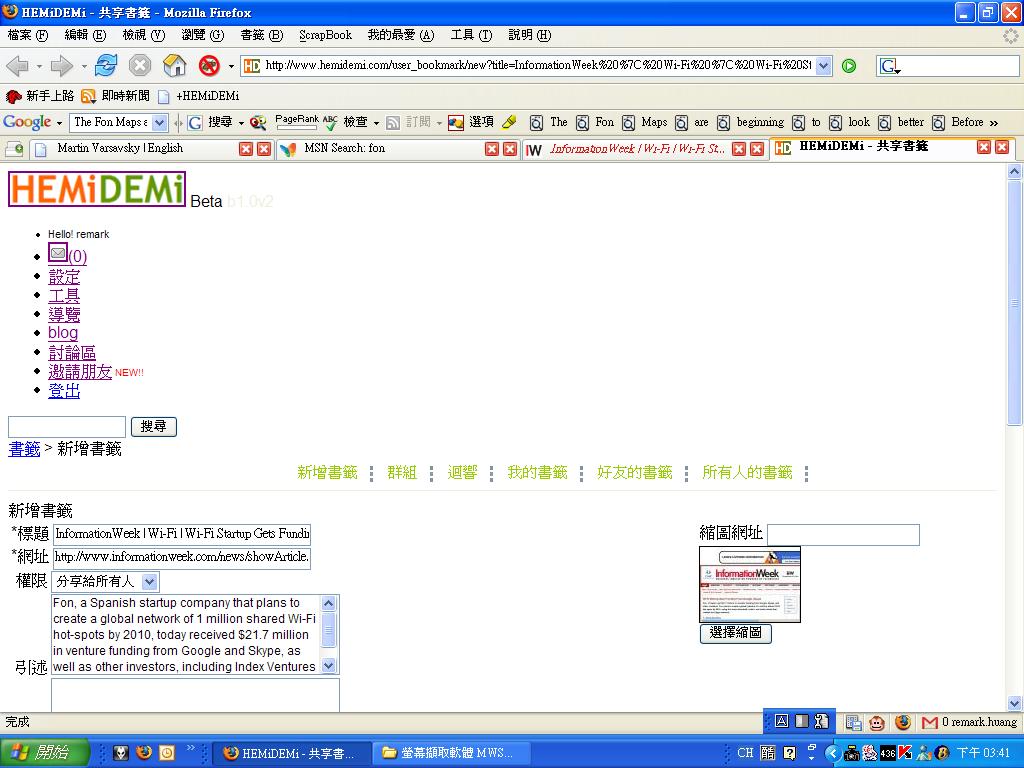Screen dimensions: 1024x768
Task: Click the browser Forward arrow button
Action: [x=62, y=65]
